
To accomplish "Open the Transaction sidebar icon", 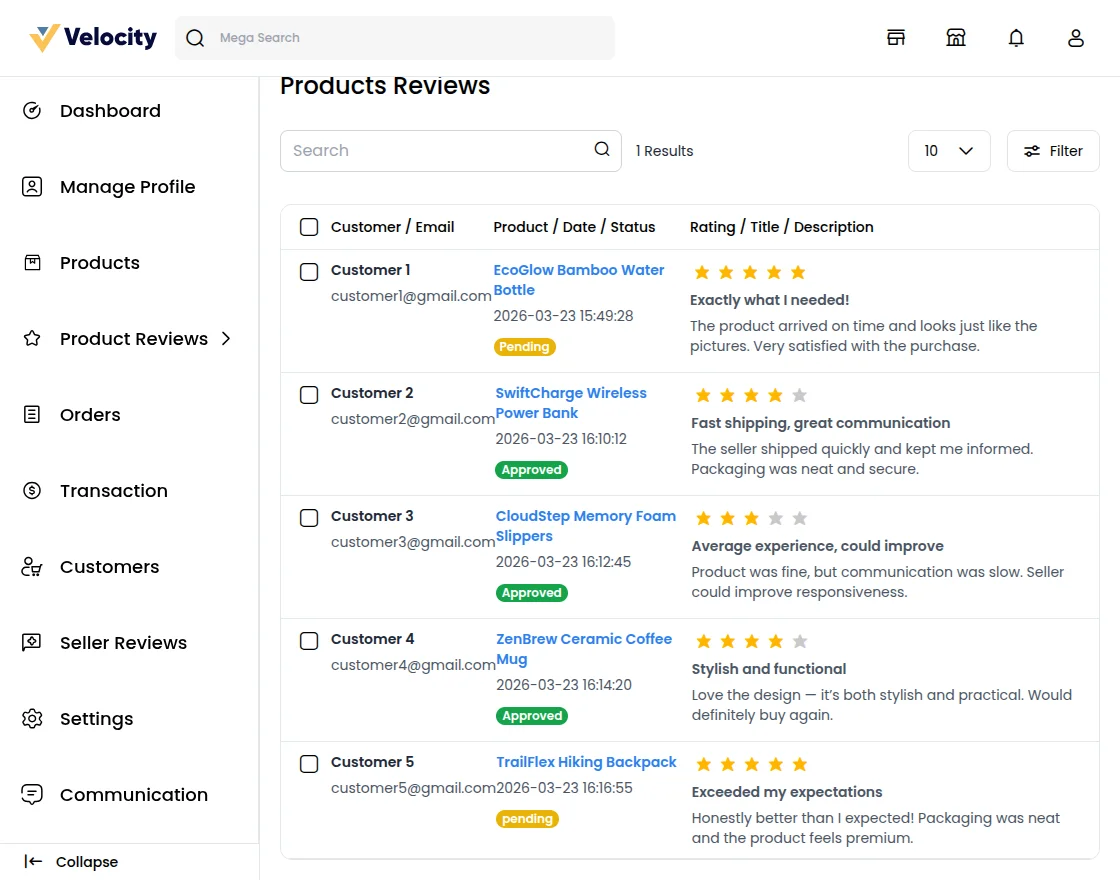I will 31,490.
